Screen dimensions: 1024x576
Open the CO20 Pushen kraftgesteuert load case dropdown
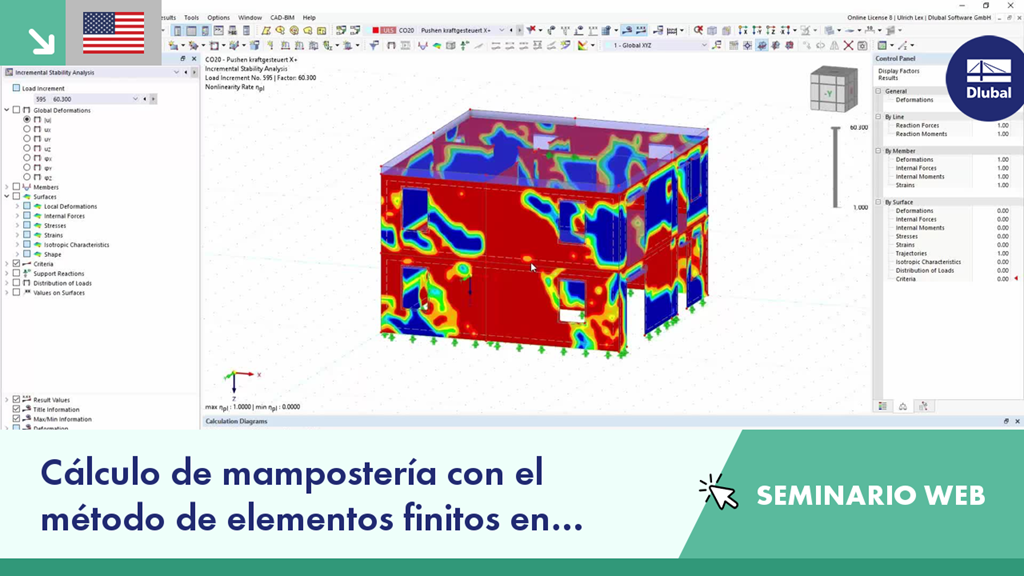[x=502, y=30]
